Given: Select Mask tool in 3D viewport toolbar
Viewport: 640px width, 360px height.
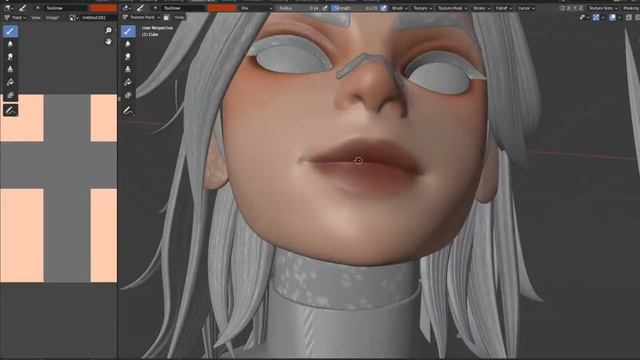Looking at the screenshot, I should coord(128,95).
